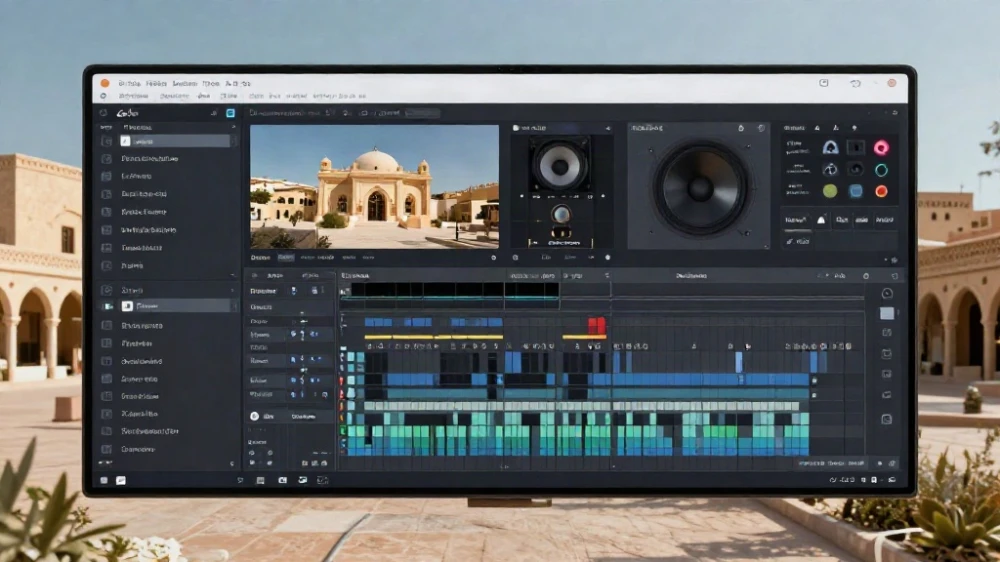Click the small speaker thumbnail in the middle panel

[x=559, y=165]
